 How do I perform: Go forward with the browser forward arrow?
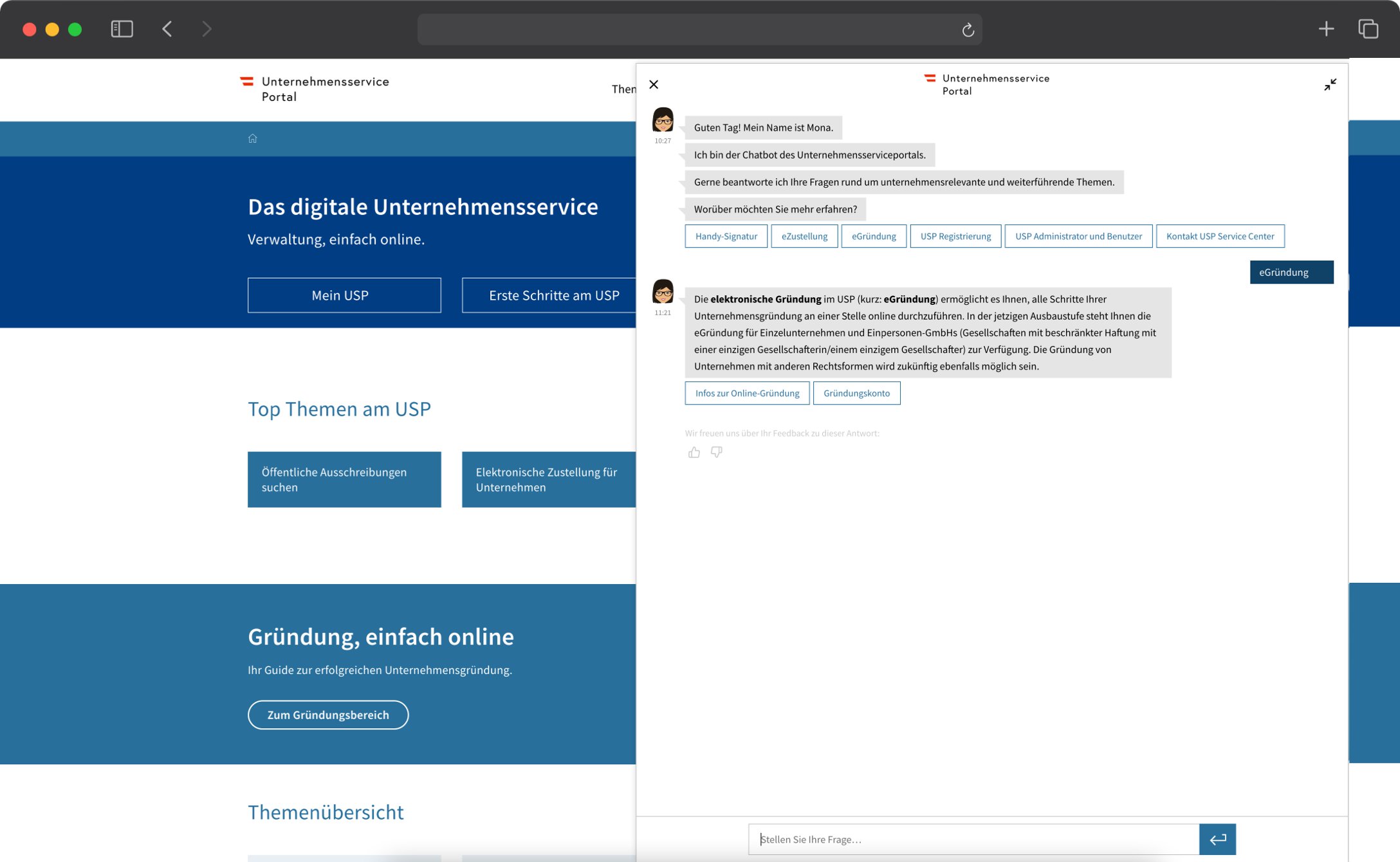click(207, 29)
